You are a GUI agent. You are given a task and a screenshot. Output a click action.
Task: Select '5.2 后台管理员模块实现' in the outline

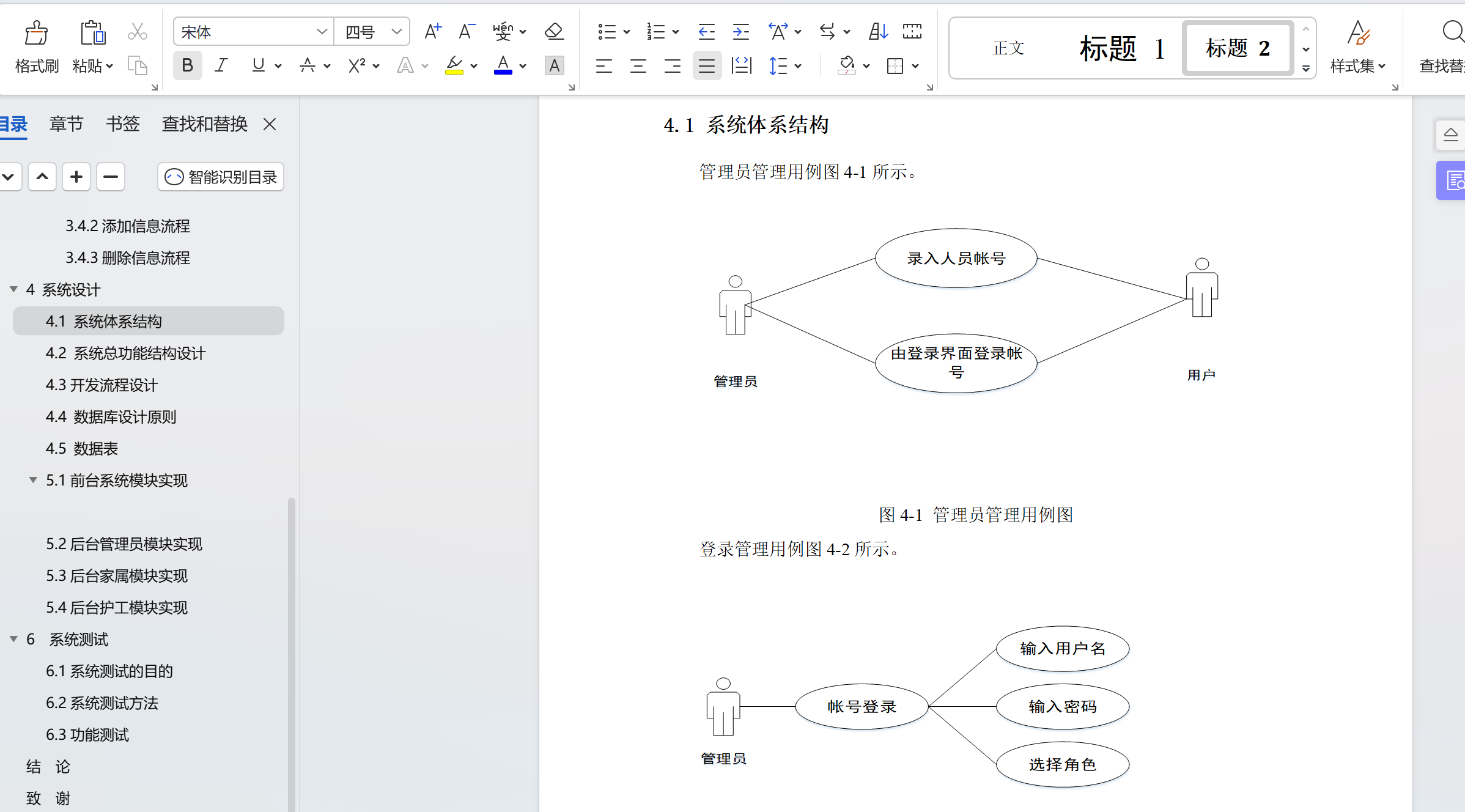[x=124, y=544]
